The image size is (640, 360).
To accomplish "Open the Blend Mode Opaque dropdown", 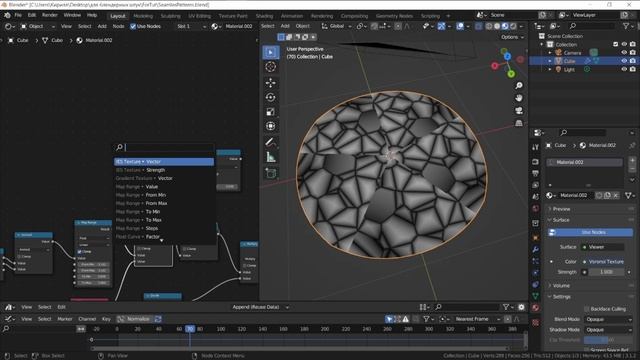I will 608,319.
